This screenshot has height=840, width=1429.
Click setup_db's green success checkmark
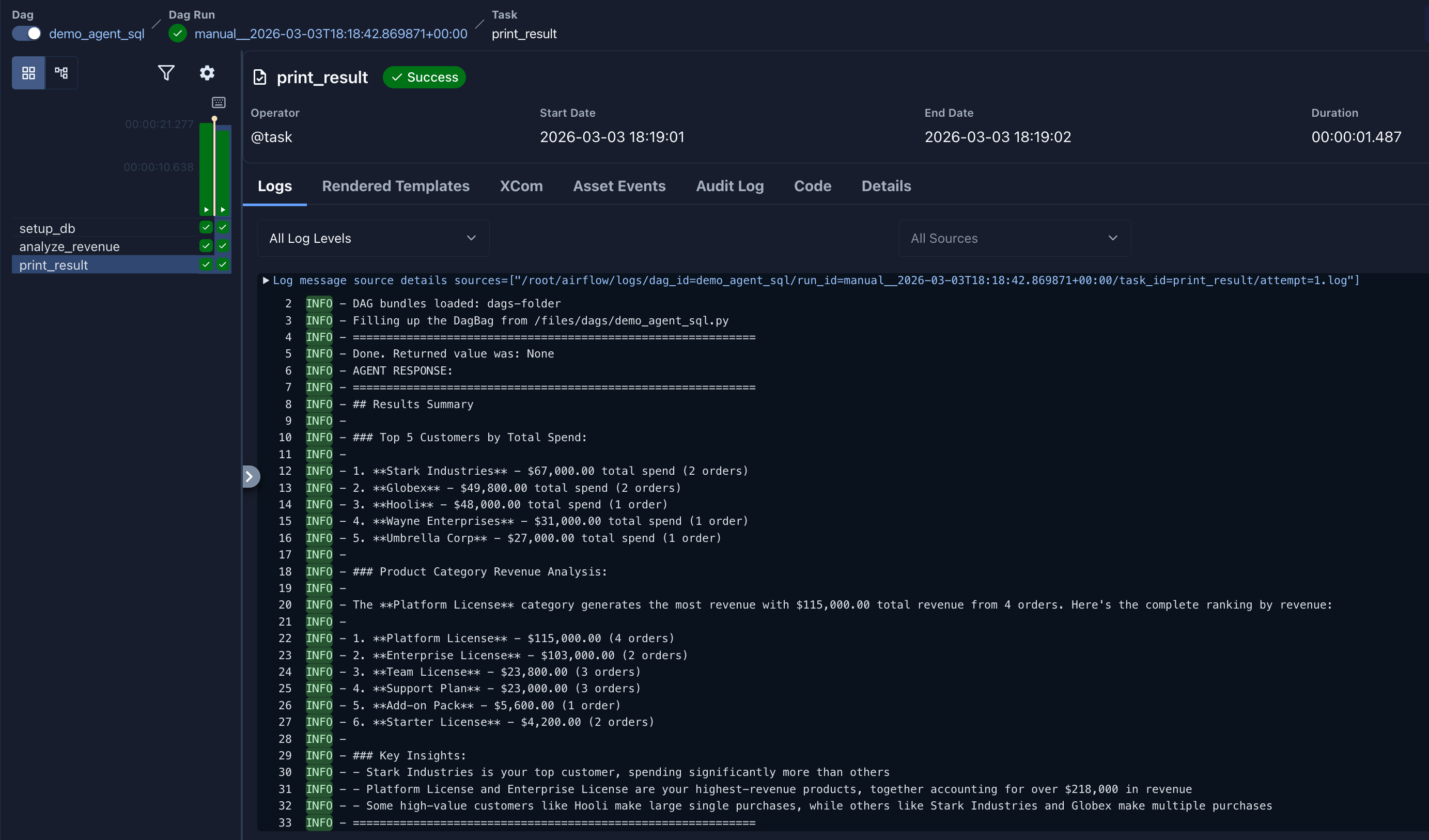205,227
